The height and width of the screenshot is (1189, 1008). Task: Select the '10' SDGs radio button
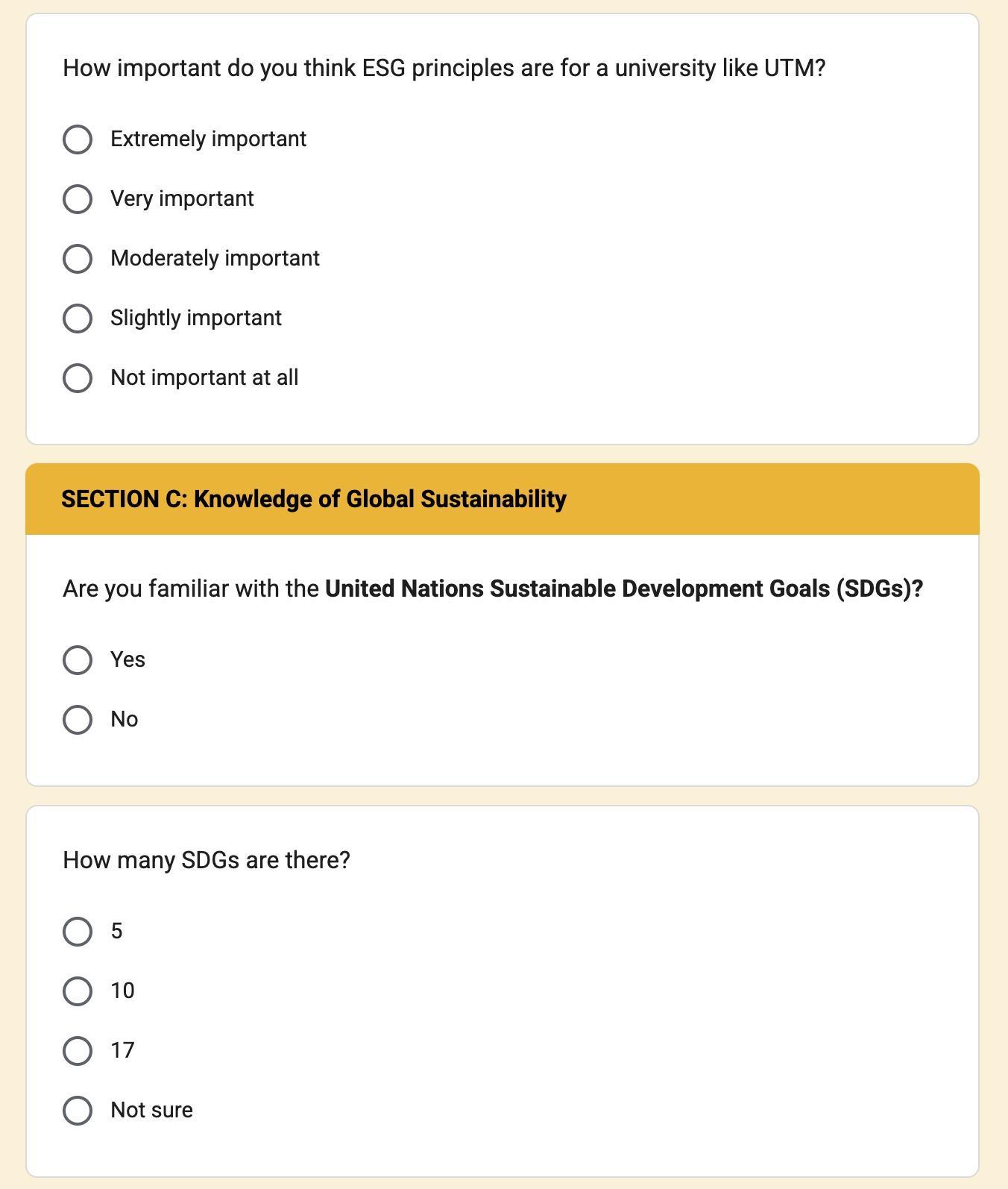[x=78, y=991]
